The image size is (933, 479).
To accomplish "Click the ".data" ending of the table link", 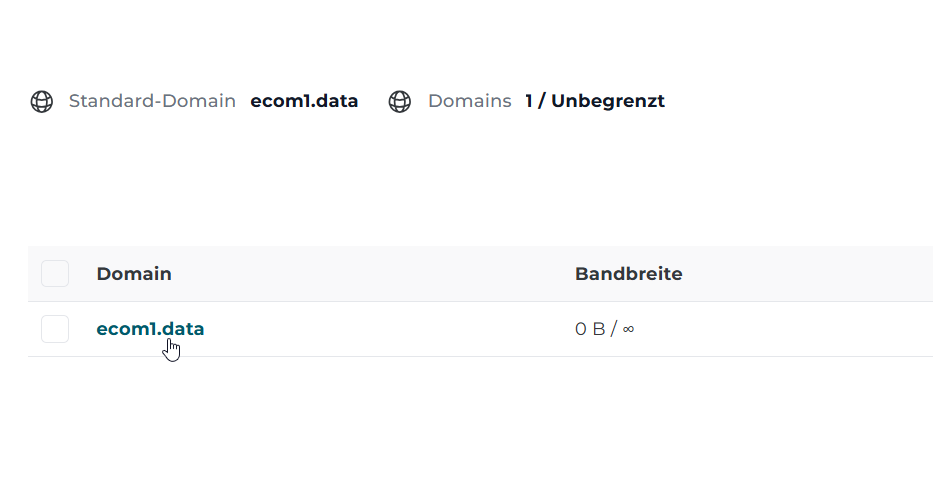I will 183,328.
